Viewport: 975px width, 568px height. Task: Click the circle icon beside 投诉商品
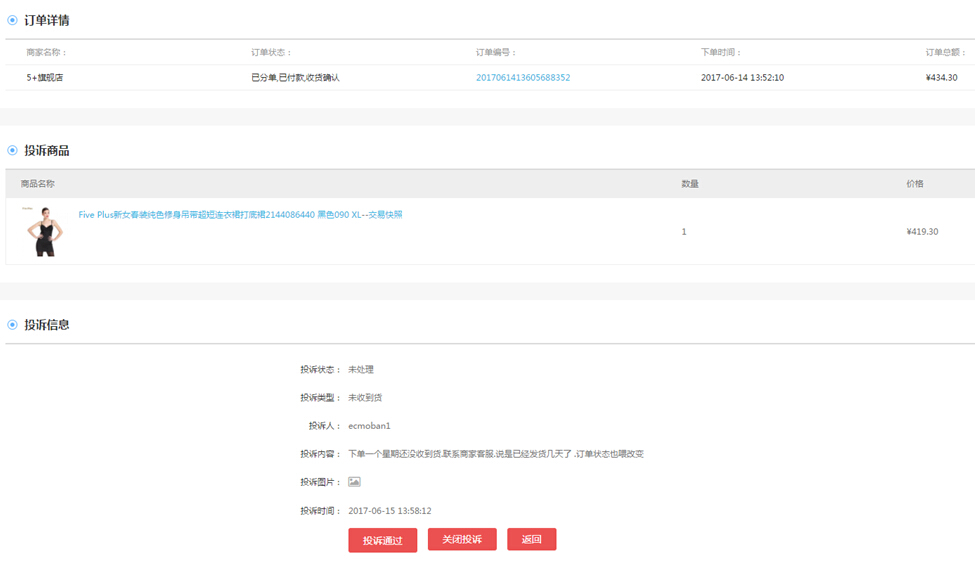point(12,150)
